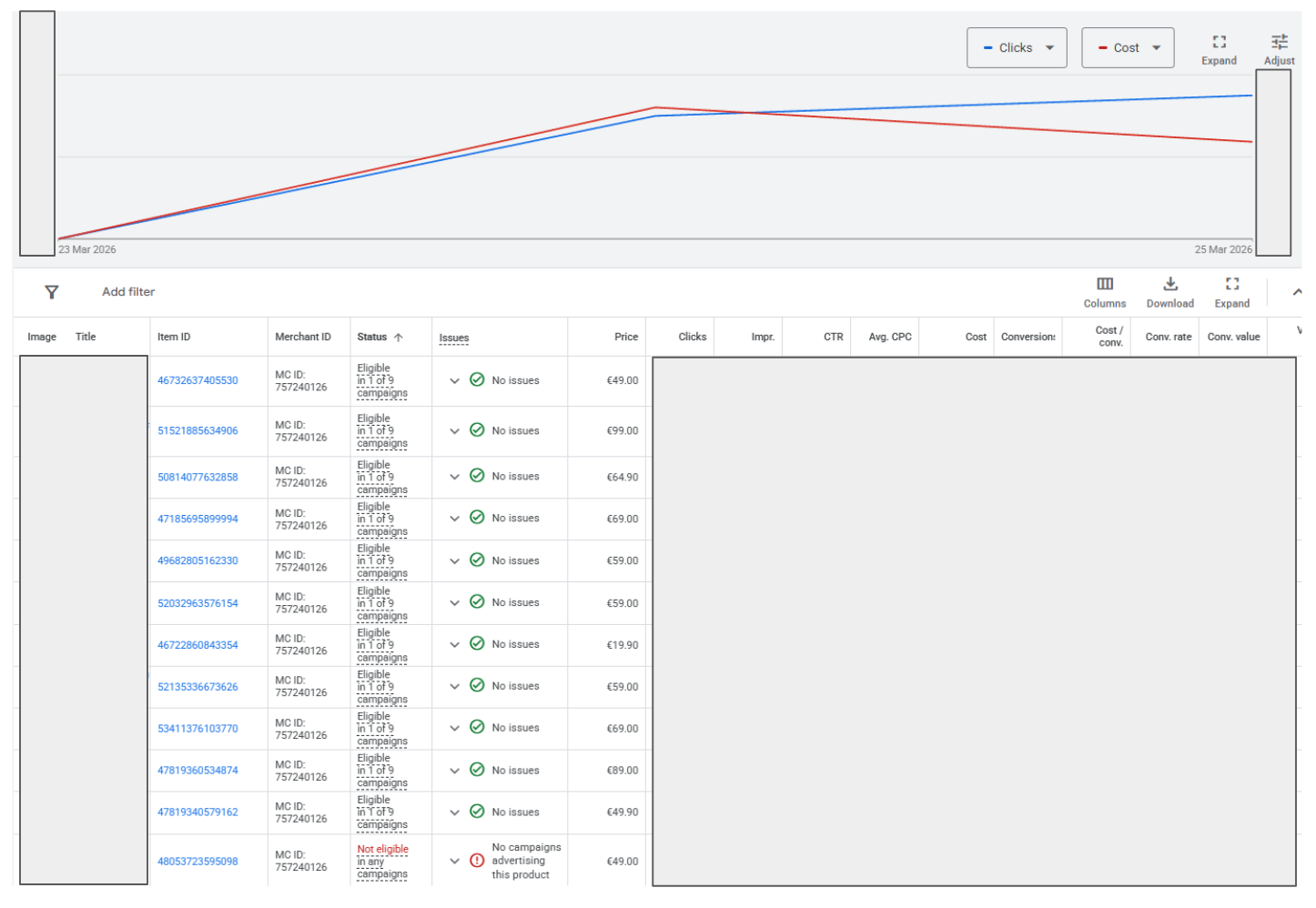Click the Columns icon to manage table columns
Screen dimensions: 1316x908
pyautogui.click(x=1104, y=284)
